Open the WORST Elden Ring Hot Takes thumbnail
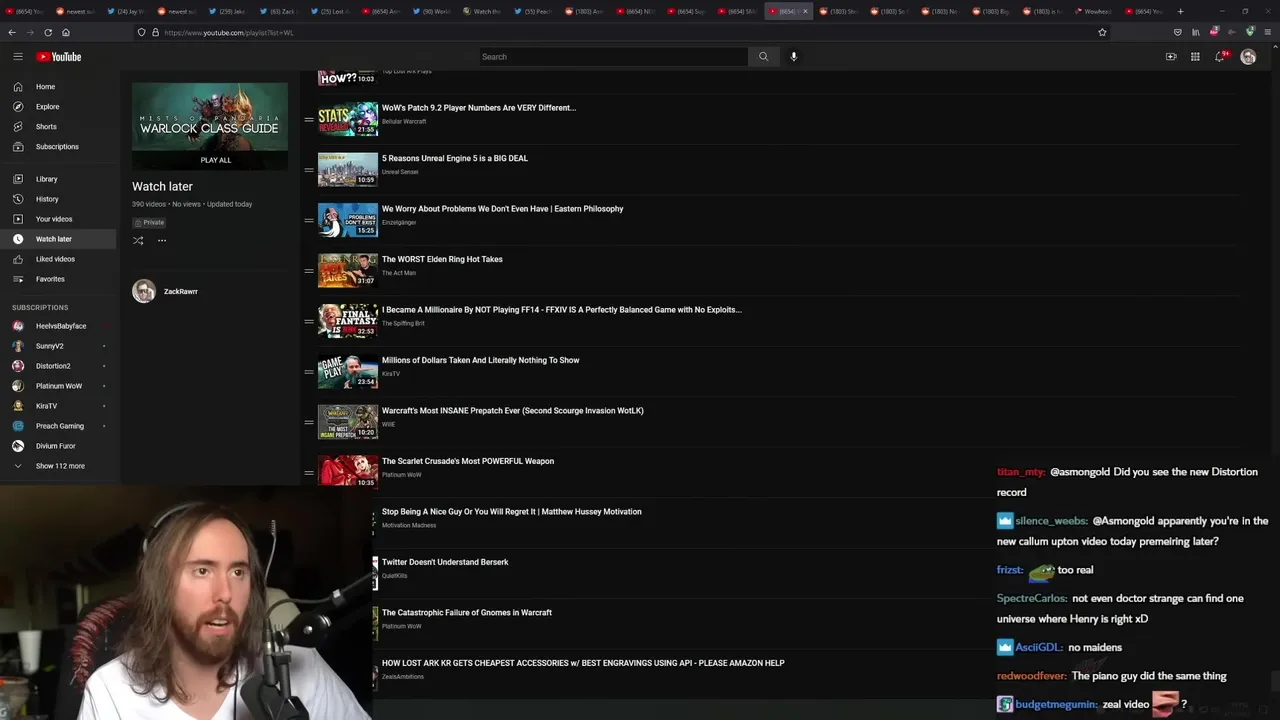Viewport: 1280px width, 720px height. click(x=348, y=271)
